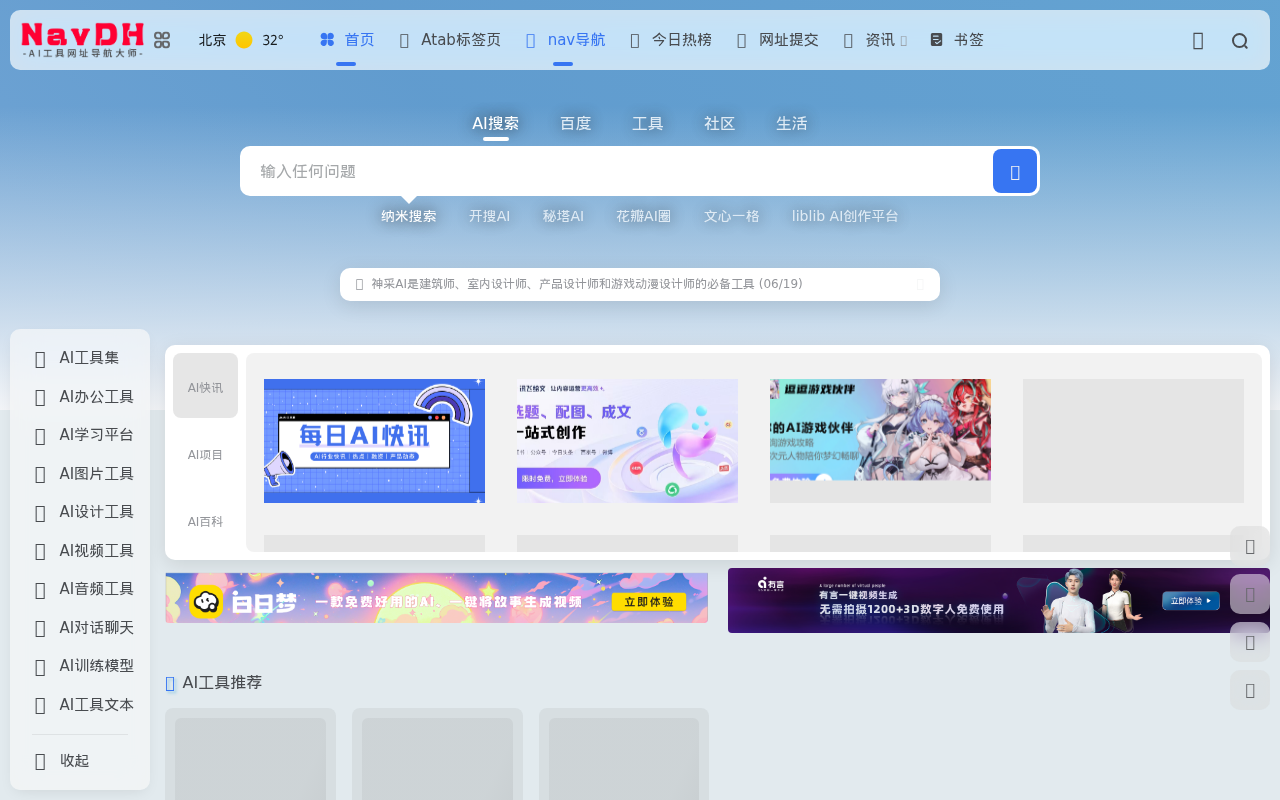The width and height of the screenshot is (1280, 800).
Task: Click the apps grid icon beside the NavDH logo
Action: point(162,39)
